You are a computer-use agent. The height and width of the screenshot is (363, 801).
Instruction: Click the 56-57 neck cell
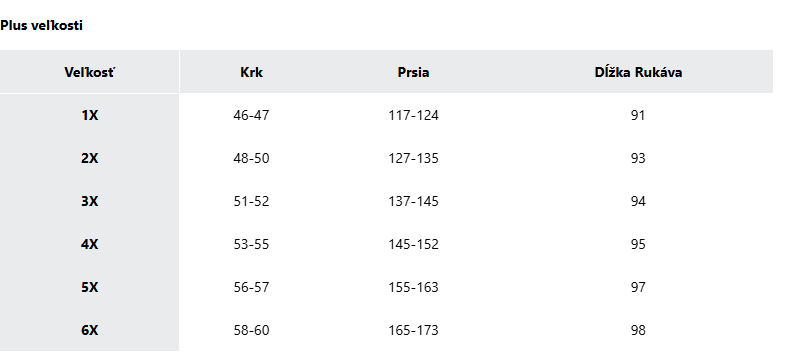[251, 287]
